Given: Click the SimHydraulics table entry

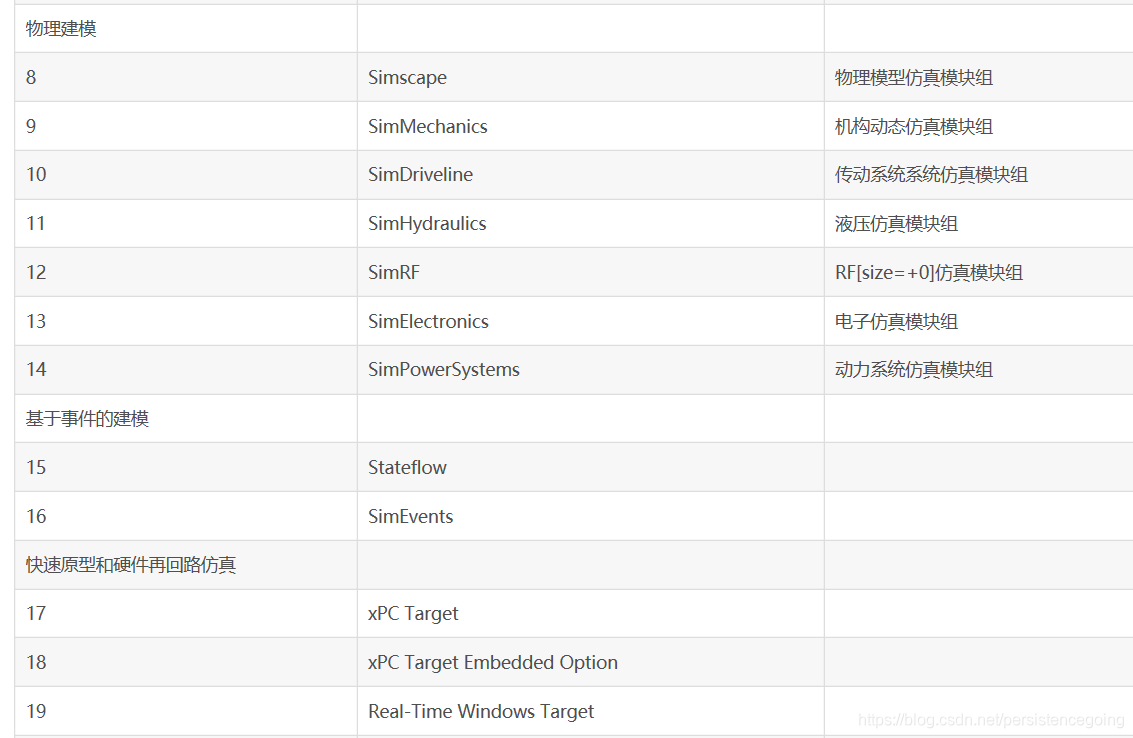Looking at the screenshot, I should pos(427,223).
